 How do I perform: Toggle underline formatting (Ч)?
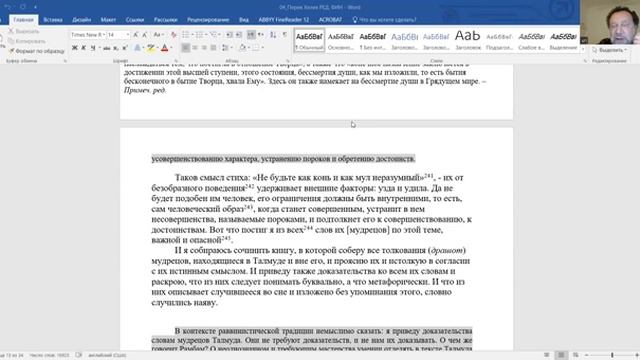coord(93,48)
